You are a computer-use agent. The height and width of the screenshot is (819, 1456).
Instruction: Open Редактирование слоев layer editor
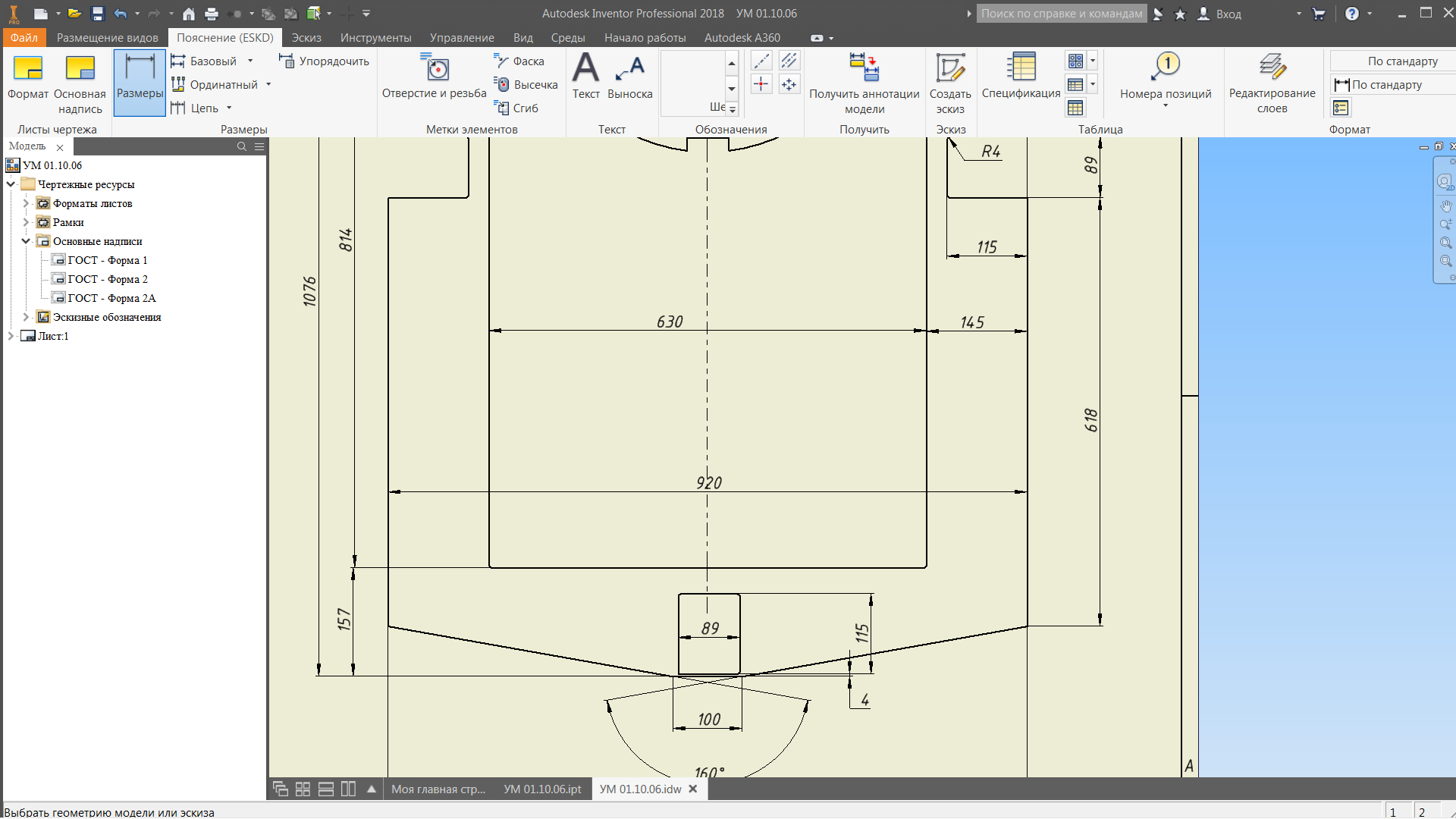tap(1272, 68)
